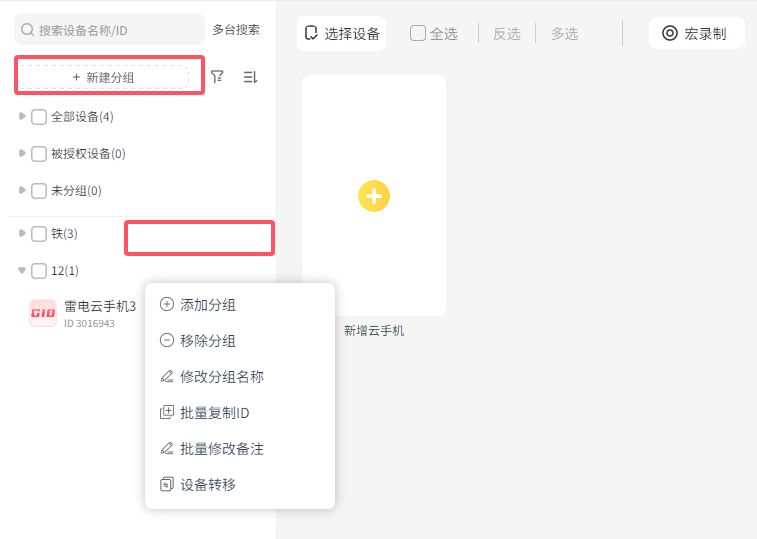Image resolution: width=757 pixels, height=539 pixels.
Task: Toggle the 全选 checkbox
Action: 418,34
